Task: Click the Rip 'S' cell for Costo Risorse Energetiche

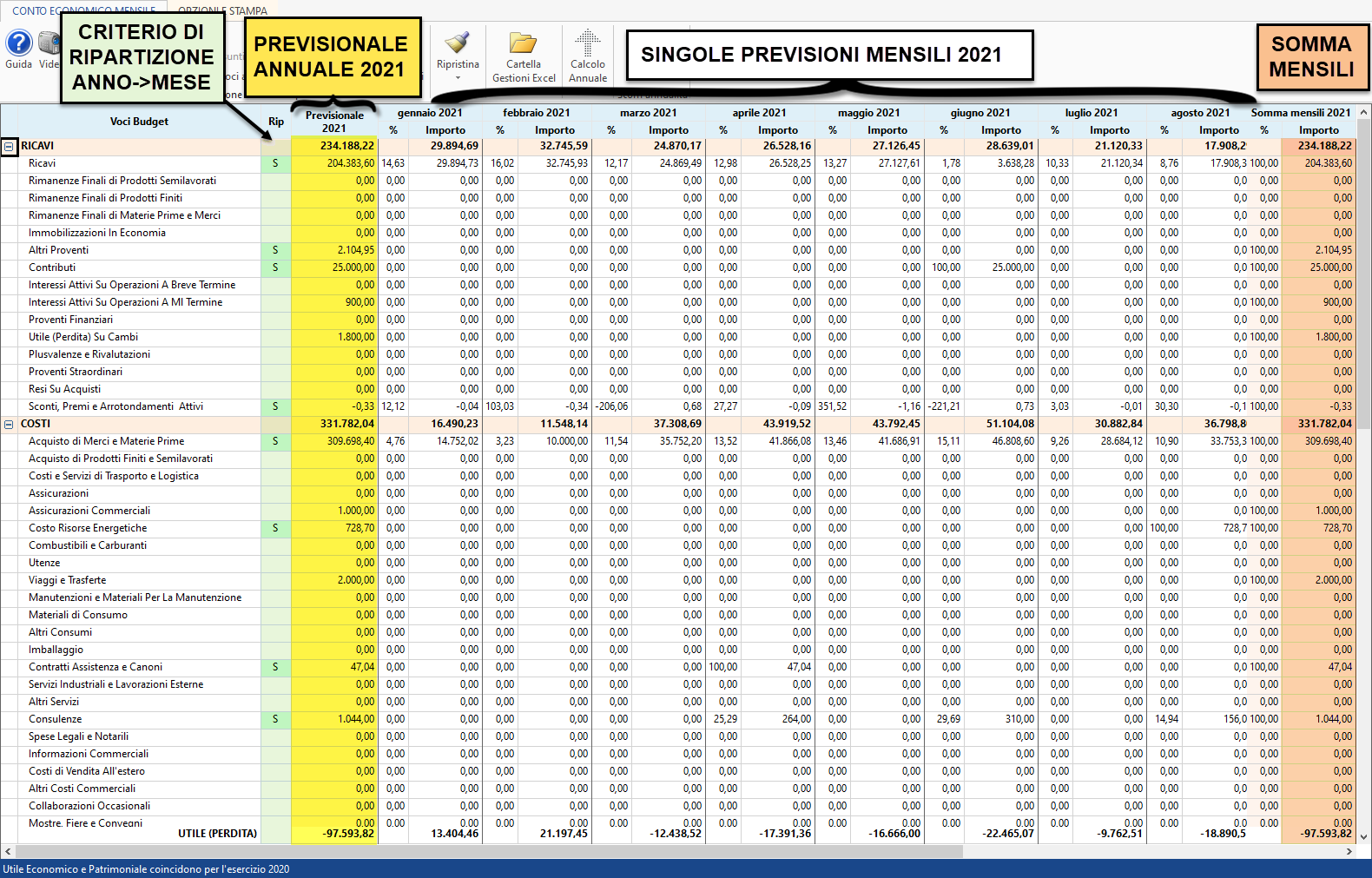Action: (276, 528)
